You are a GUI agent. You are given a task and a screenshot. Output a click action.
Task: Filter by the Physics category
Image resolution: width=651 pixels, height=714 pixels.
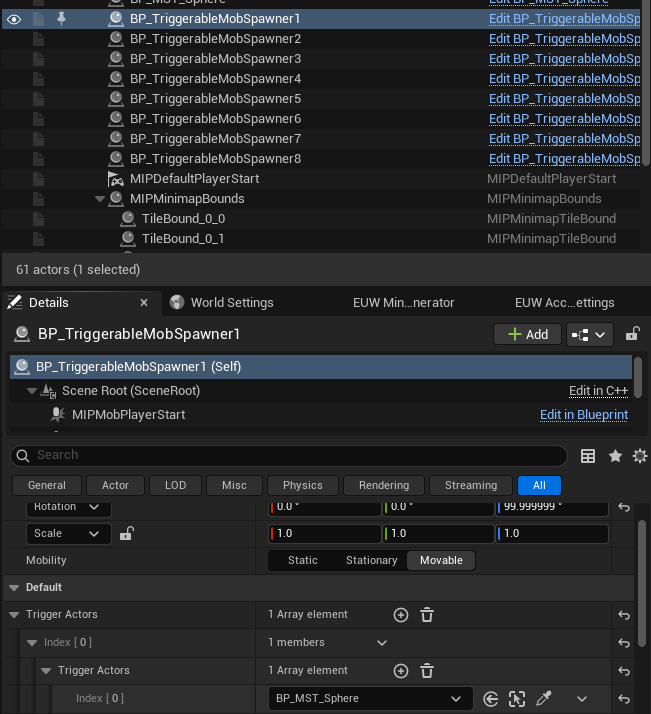[x=303, y=485]
